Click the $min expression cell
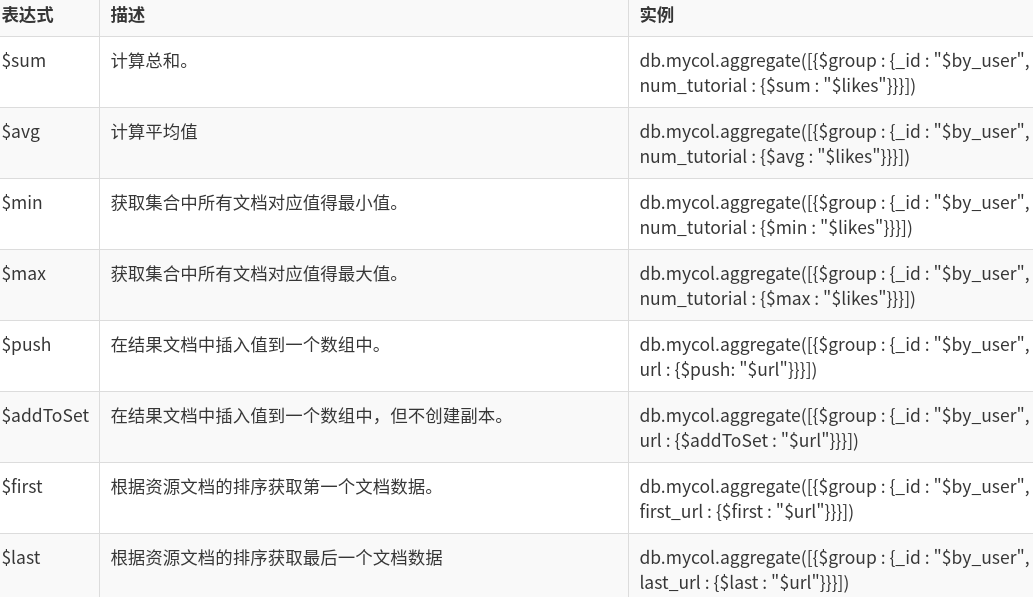Image resolution: width=1033 pixels, height=597 pixels. [22, 203]
